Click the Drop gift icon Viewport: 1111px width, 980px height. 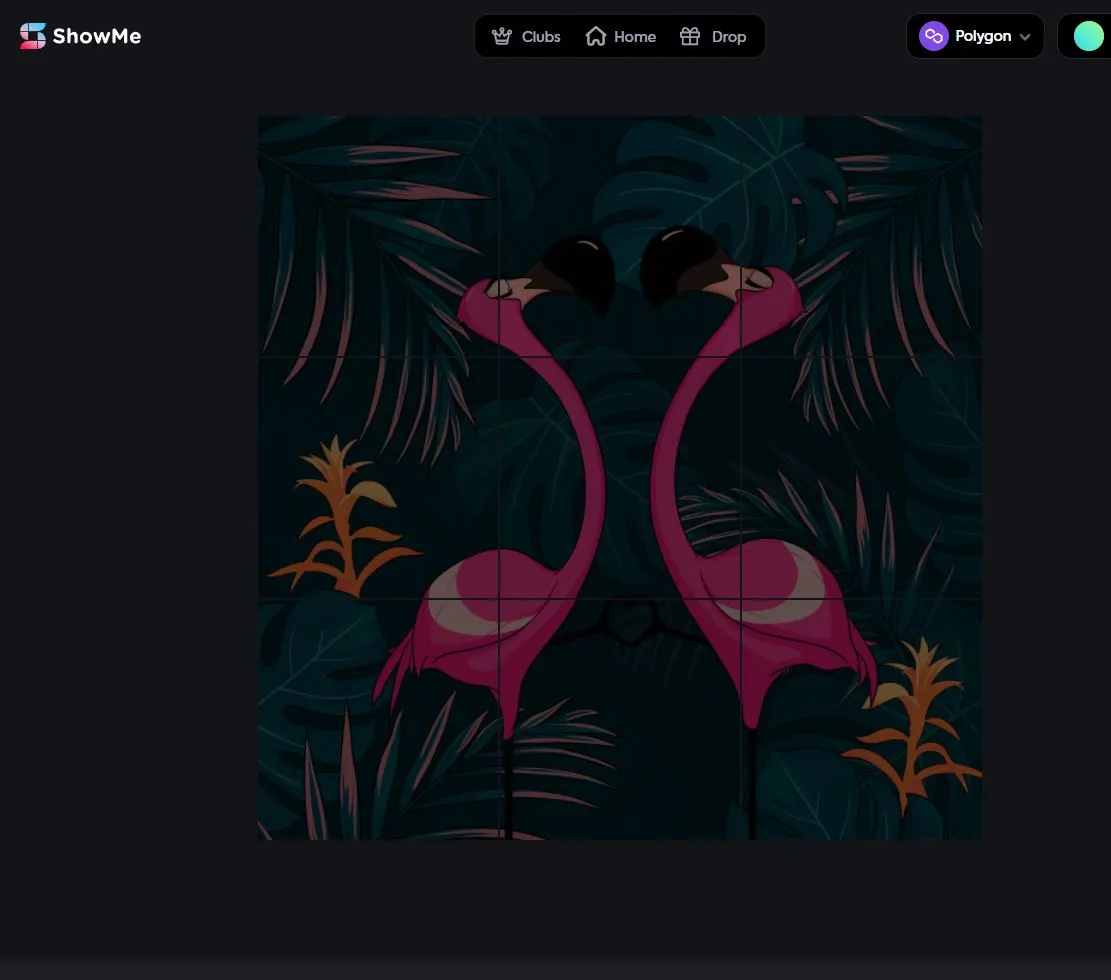pos(690,36)
